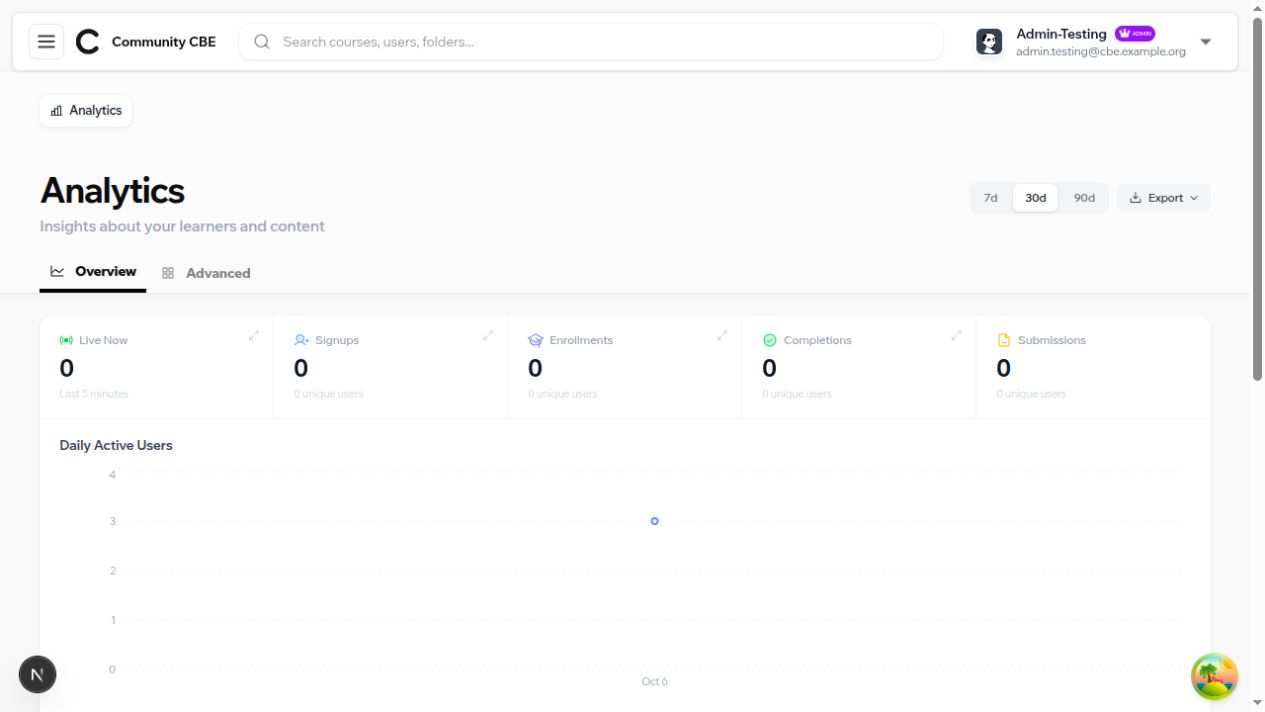This screenshot has width=1265, height=712.
Task: Click 'Insights about your learners and content'
Action: [x=182, y=226]
